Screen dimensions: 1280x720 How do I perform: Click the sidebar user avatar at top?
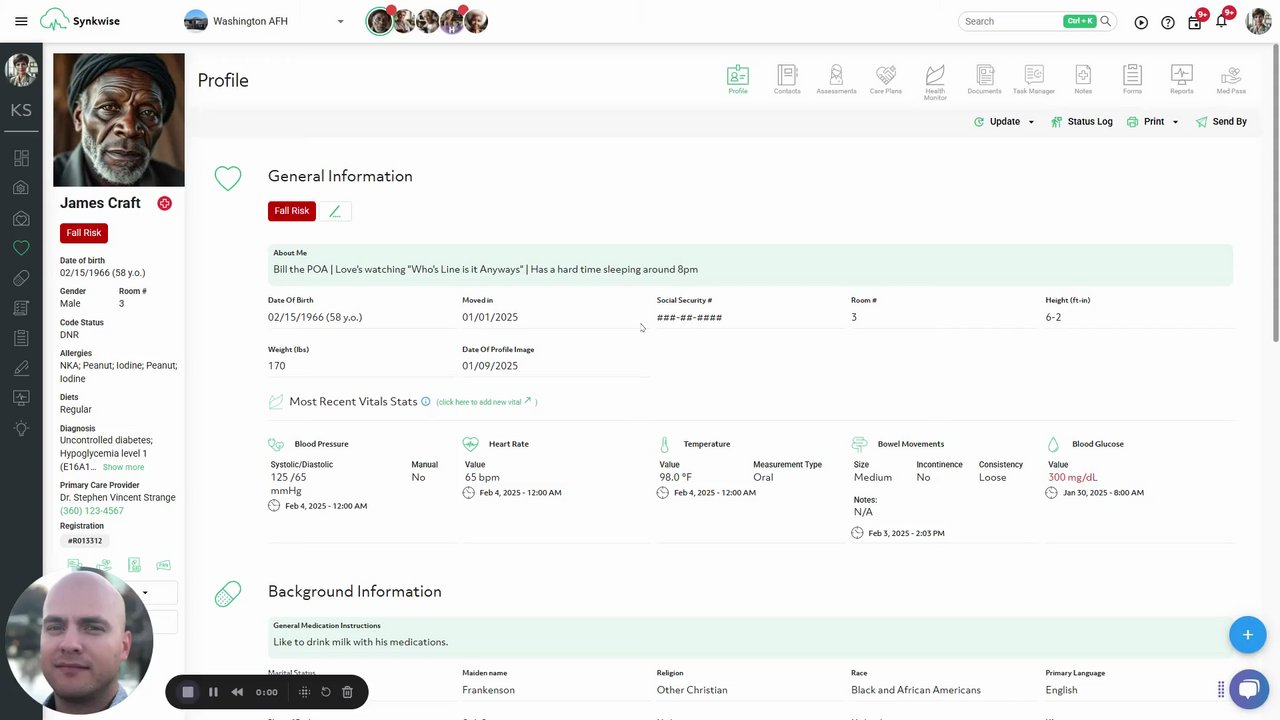coord(21,69)
